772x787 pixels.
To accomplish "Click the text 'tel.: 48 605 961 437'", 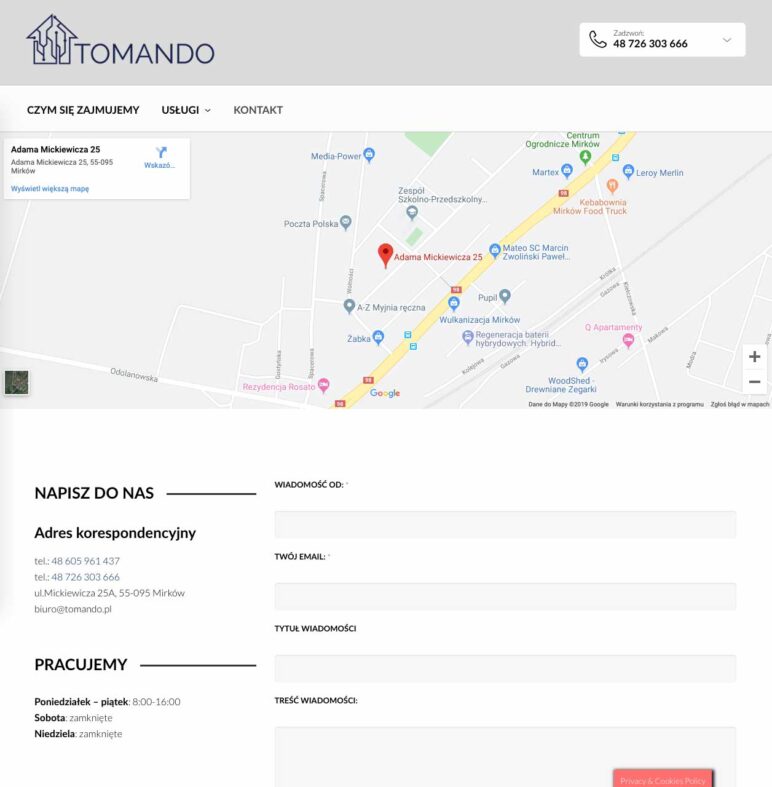I will (77, 561).
